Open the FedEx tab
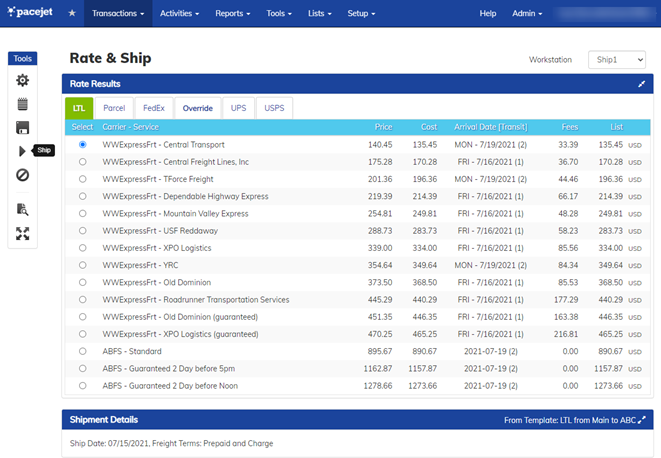The width and height of the screenshot is (661, 458). coord(154,108)
